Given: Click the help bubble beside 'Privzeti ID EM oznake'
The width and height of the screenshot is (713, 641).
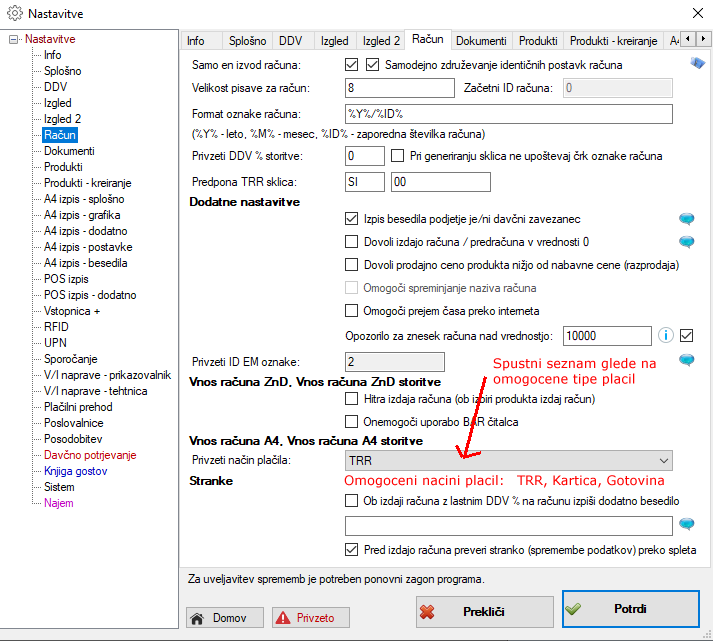Looking at the screenshot, I should pyautogui.click(x=686, y=360).
